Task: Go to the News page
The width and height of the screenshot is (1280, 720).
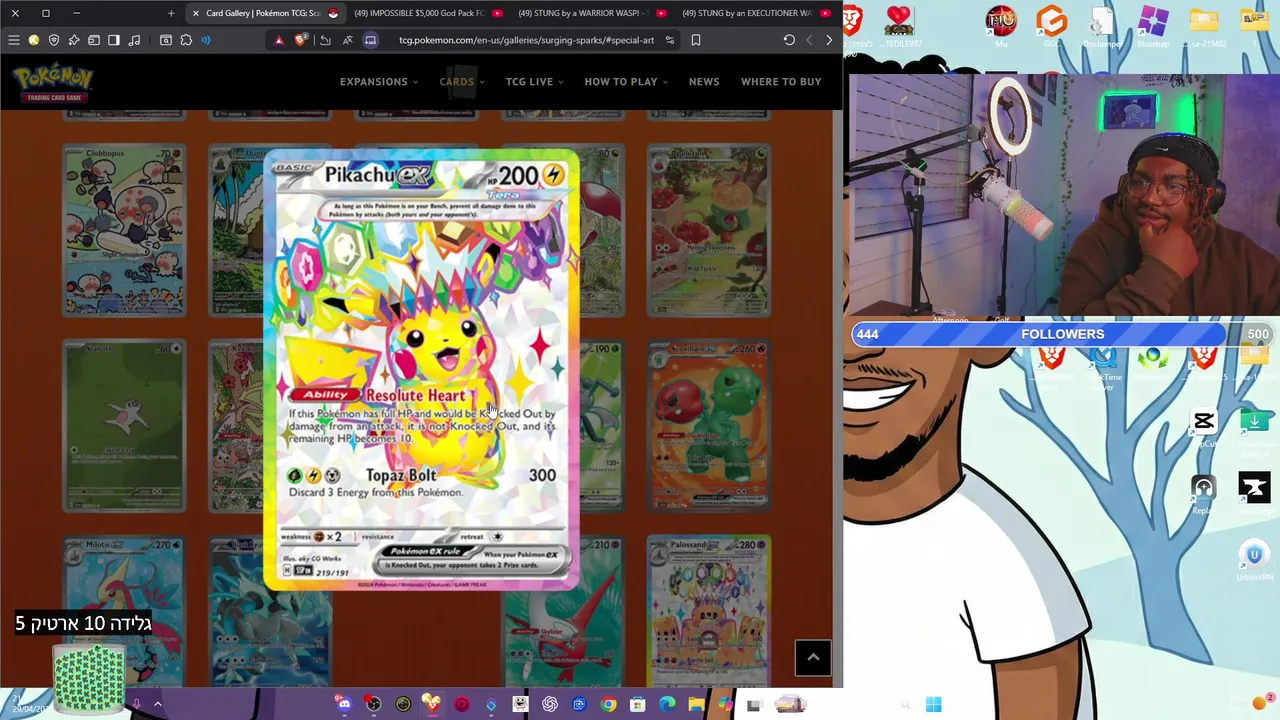Action: (704, 82)
